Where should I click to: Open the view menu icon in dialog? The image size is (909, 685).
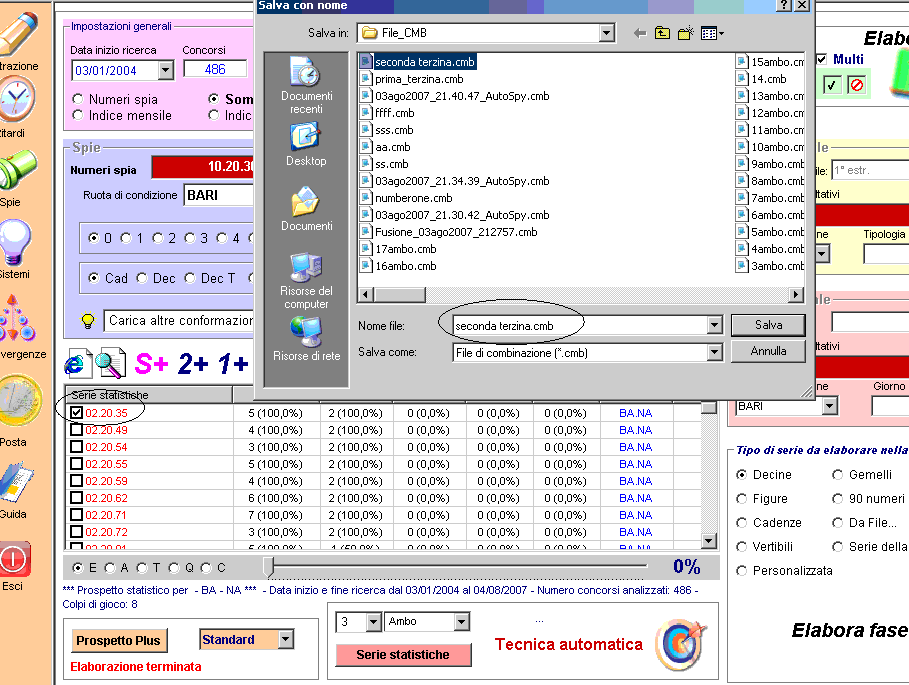pyautogui.click(x=712, y=34)
